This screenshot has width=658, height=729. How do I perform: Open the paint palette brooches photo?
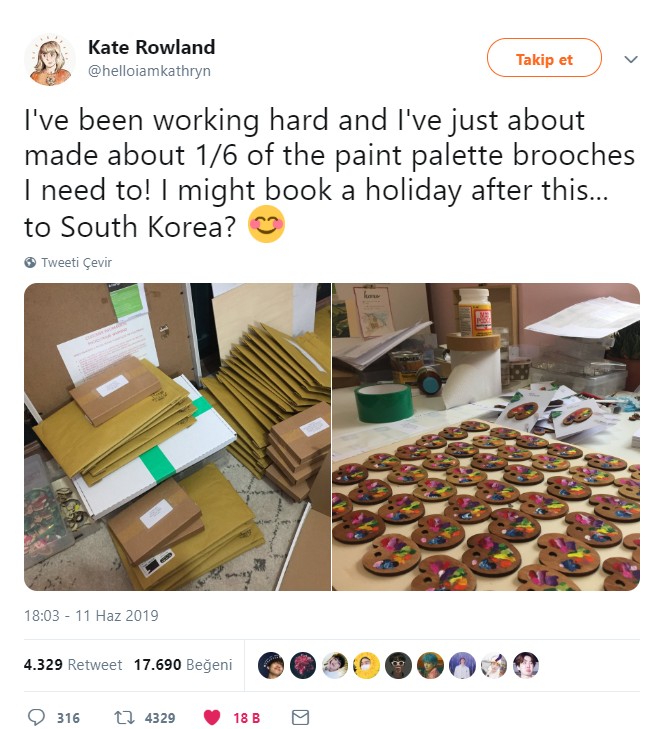point(486,437)
